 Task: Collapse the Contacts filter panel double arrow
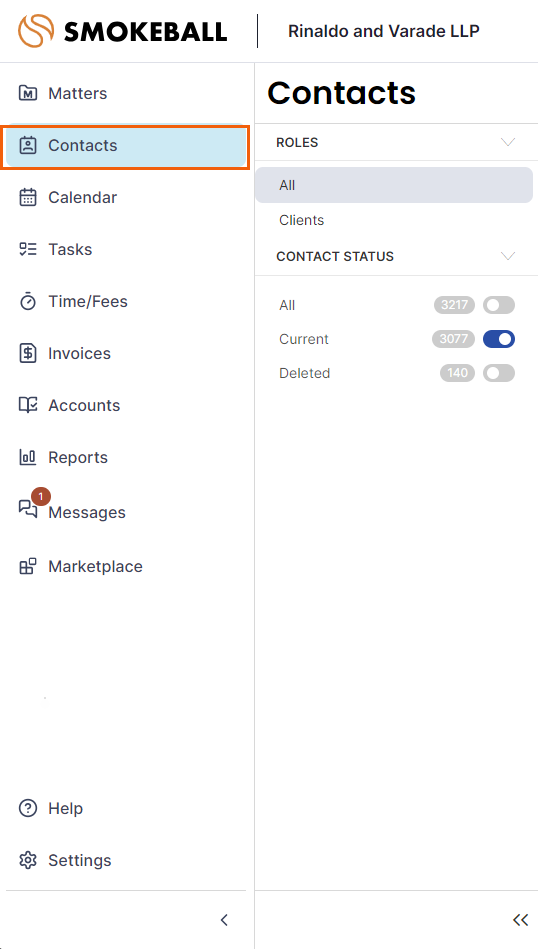pos(520,920)
